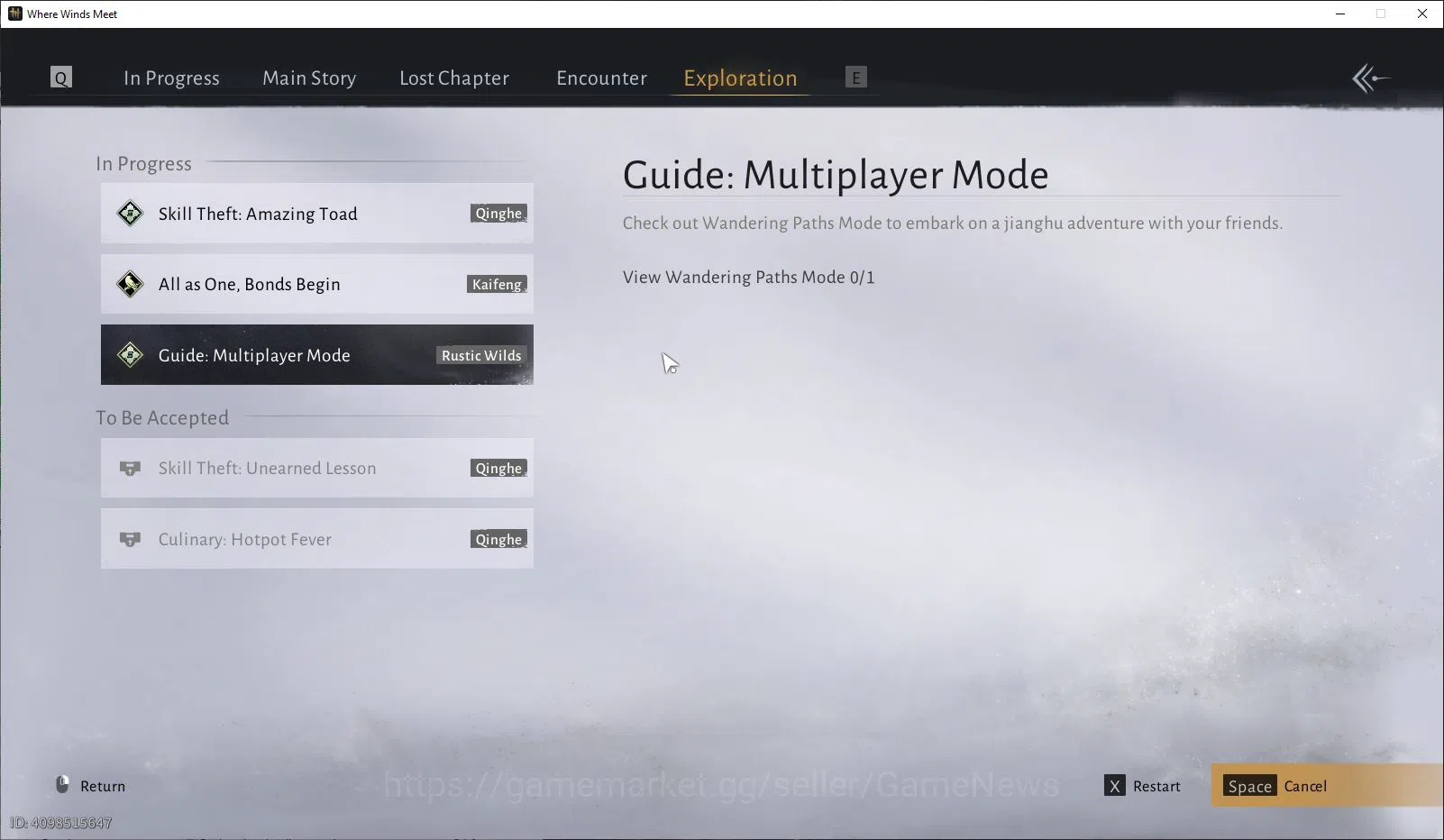Open the In Progress tab

tap(171, 78)
